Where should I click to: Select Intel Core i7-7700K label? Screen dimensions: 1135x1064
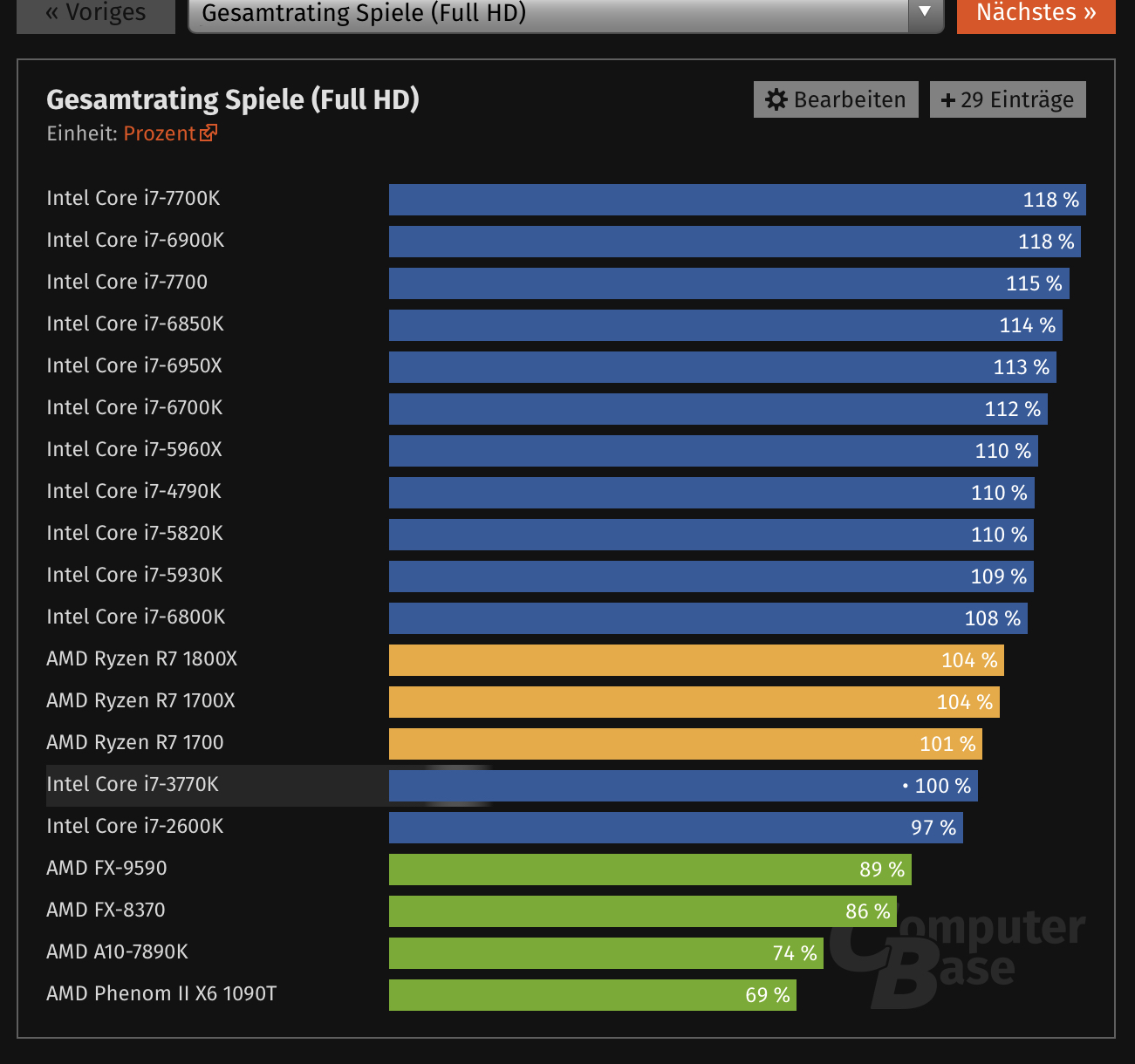(x=133, y=198)
